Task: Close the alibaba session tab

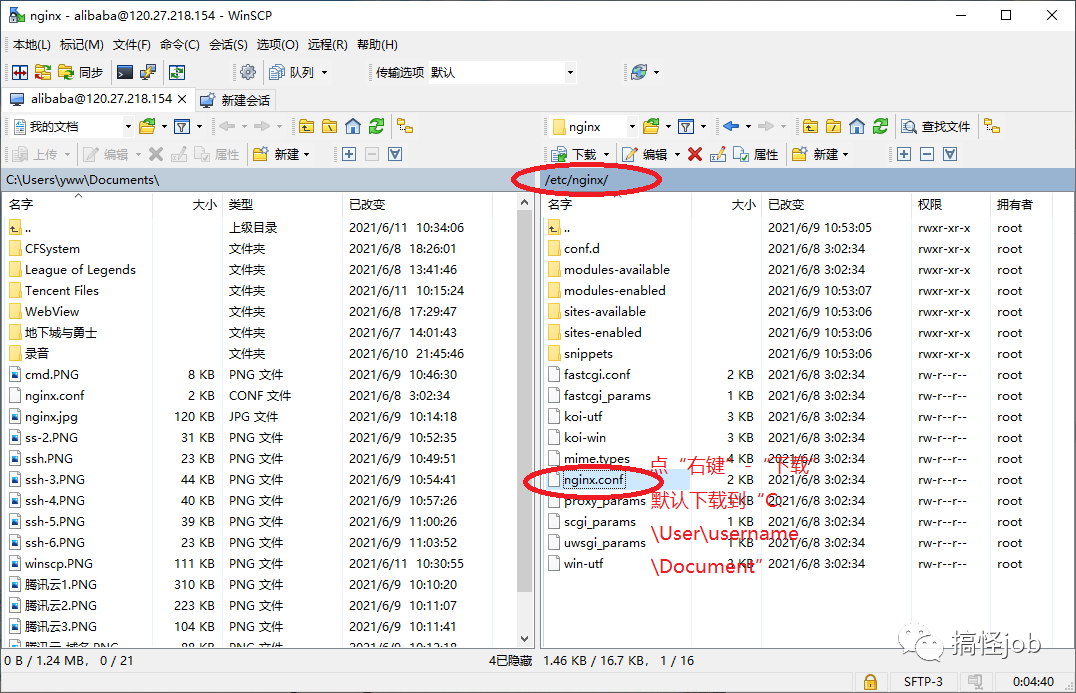Action: click(x=182, y=99)
